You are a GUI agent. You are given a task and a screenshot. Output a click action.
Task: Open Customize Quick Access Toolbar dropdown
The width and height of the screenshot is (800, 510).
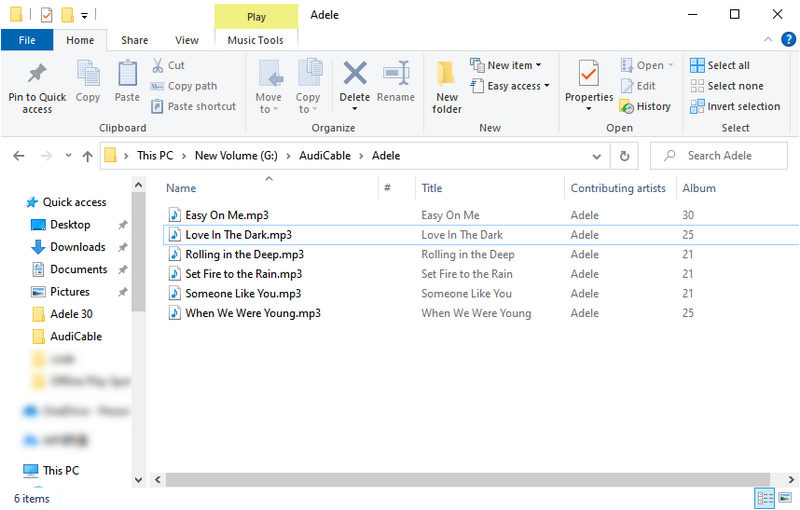coord(84,16)
